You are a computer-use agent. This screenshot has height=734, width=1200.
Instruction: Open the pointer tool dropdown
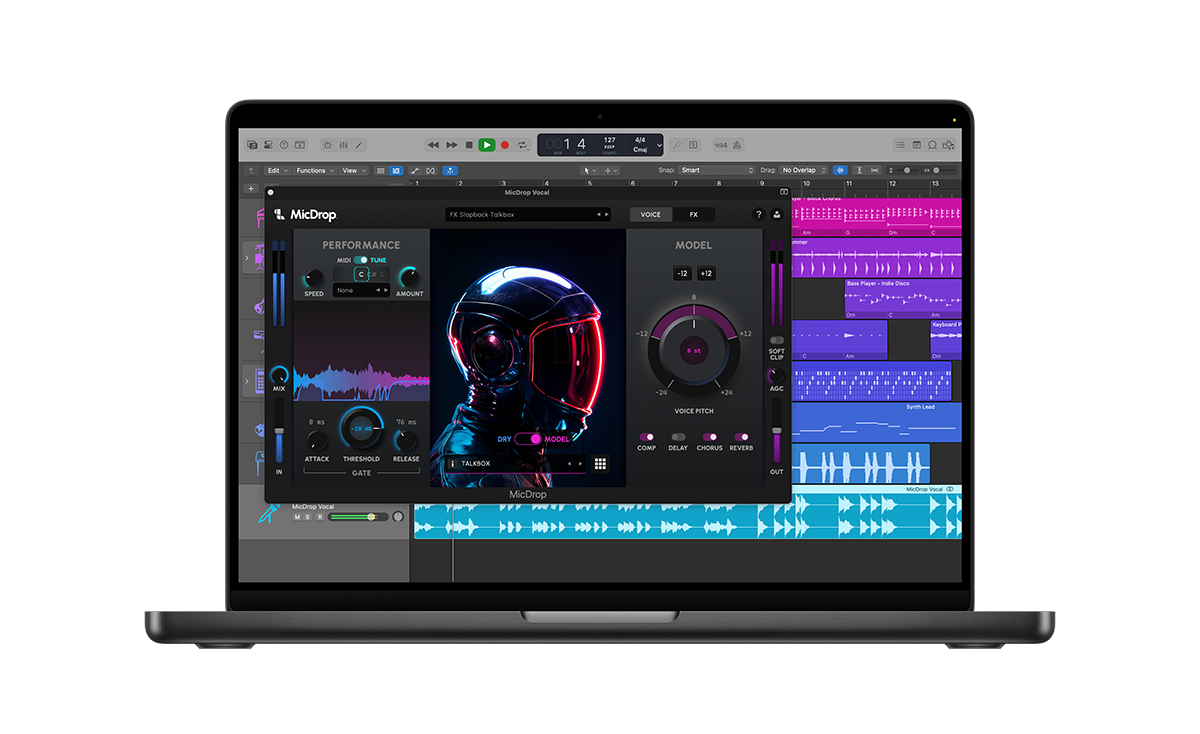coord(590,170)
